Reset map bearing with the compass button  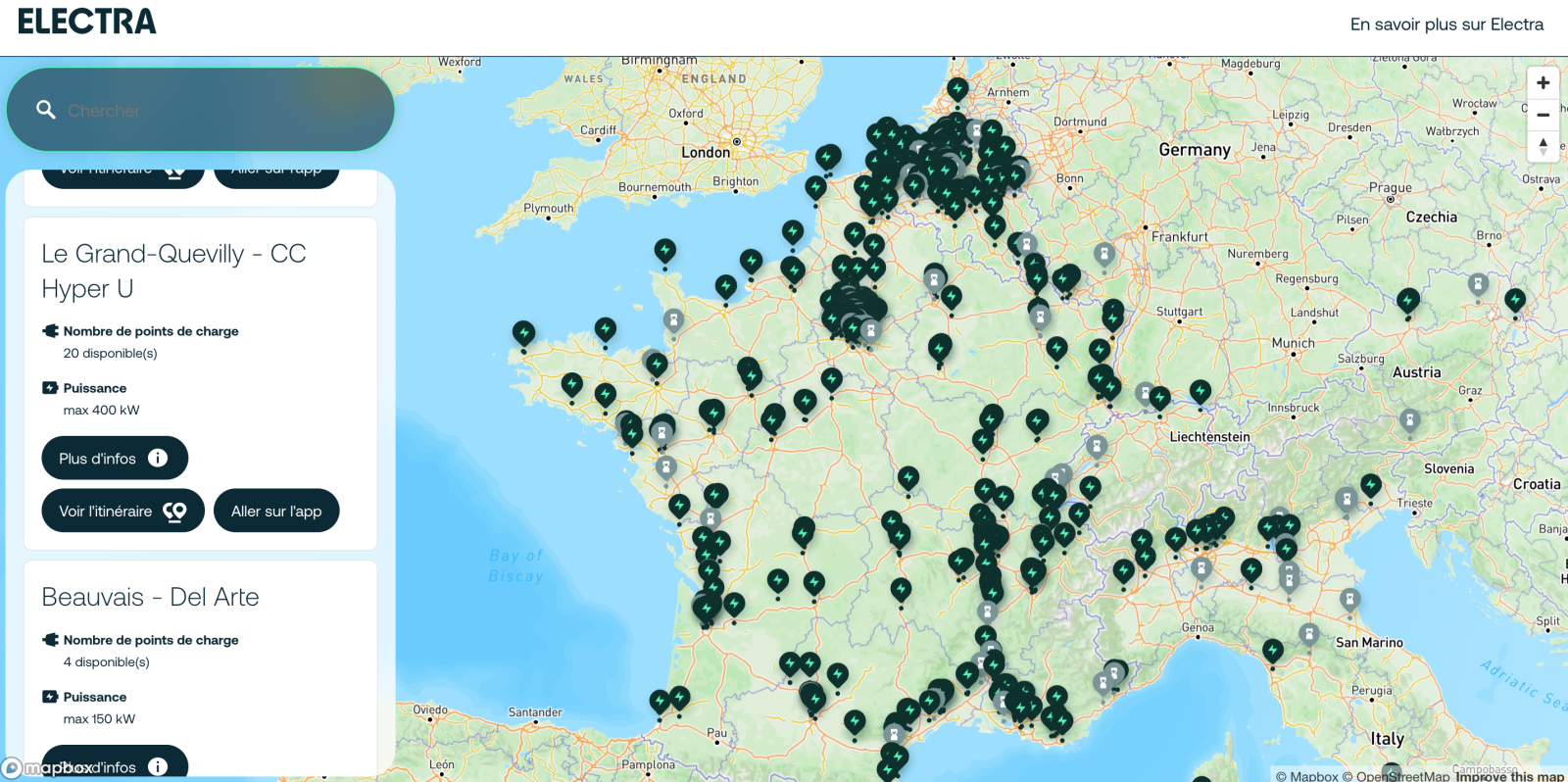click(x=1543, y=145)
